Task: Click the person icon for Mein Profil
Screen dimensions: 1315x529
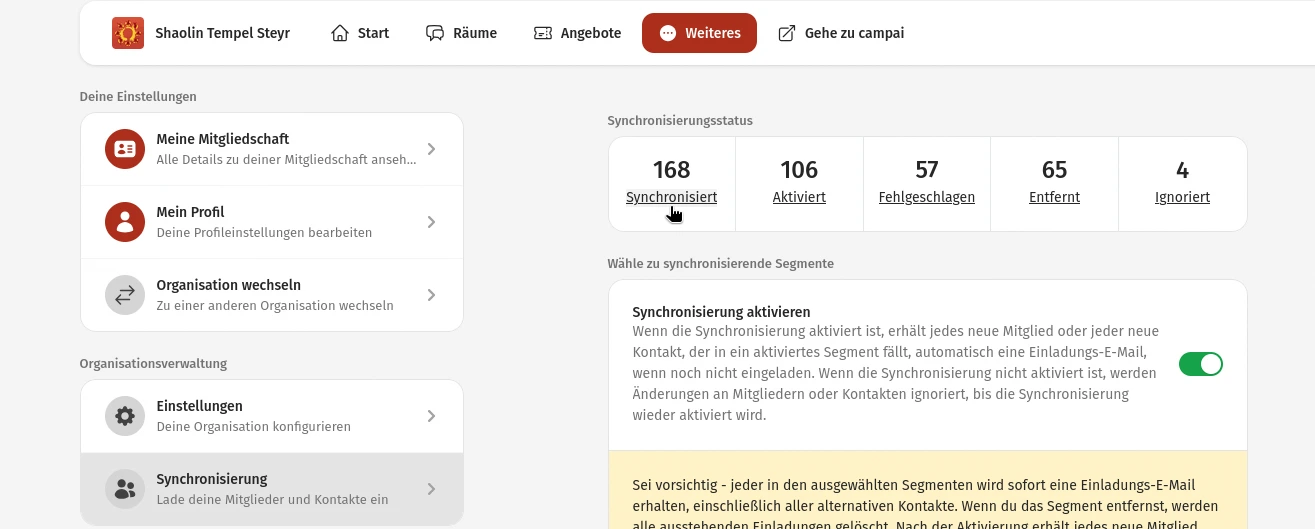Action: pos(125,222)
